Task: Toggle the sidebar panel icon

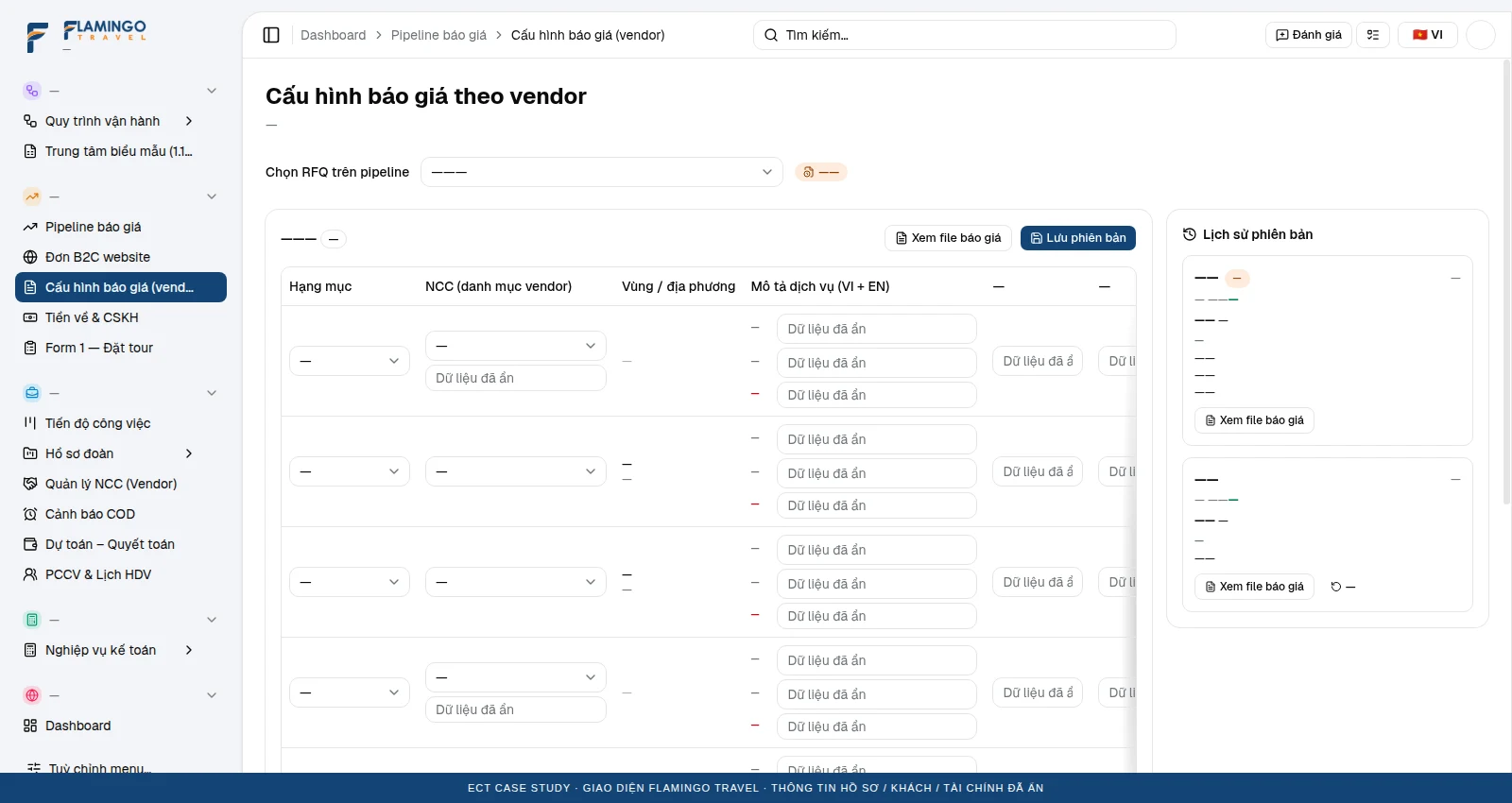Action: pos(271,35)
